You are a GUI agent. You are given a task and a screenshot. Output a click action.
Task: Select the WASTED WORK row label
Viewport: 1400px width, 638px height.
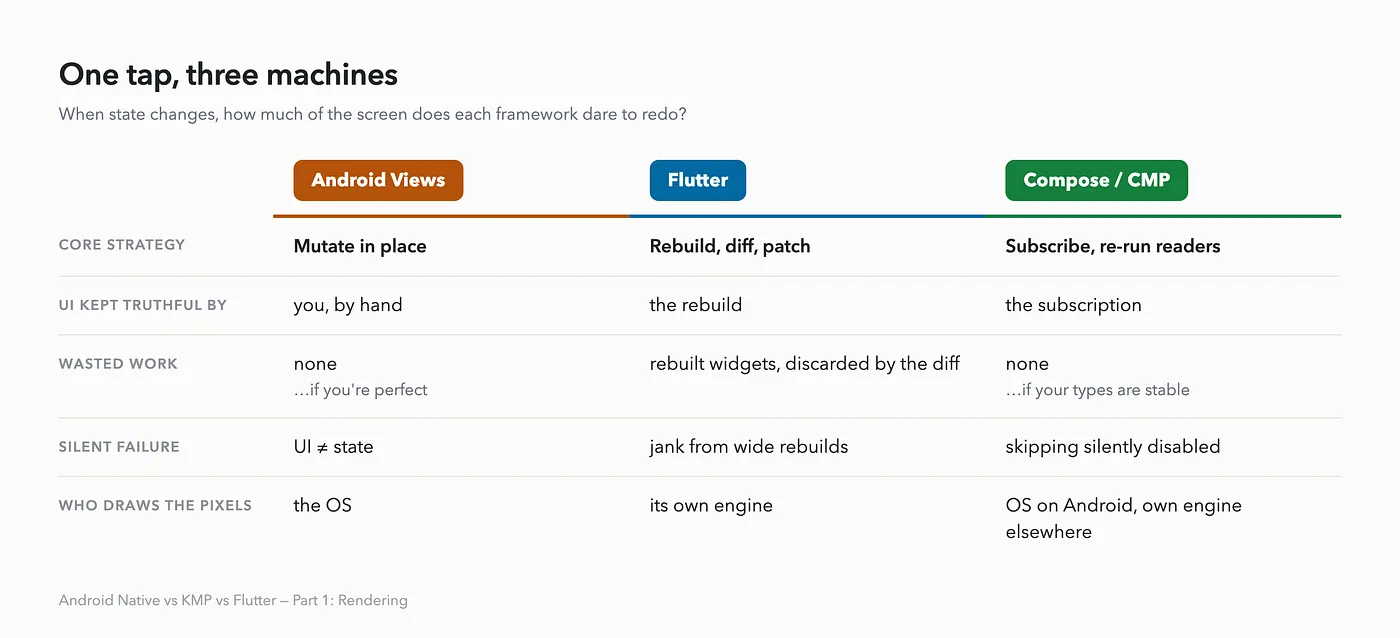click(x=118, y=364)
